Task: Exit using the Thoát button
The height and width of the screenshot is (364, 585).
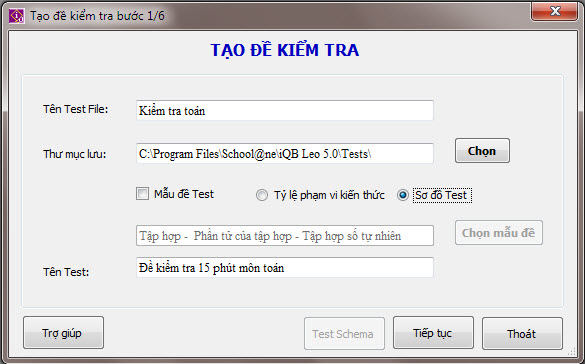Action: click(522, 333)
